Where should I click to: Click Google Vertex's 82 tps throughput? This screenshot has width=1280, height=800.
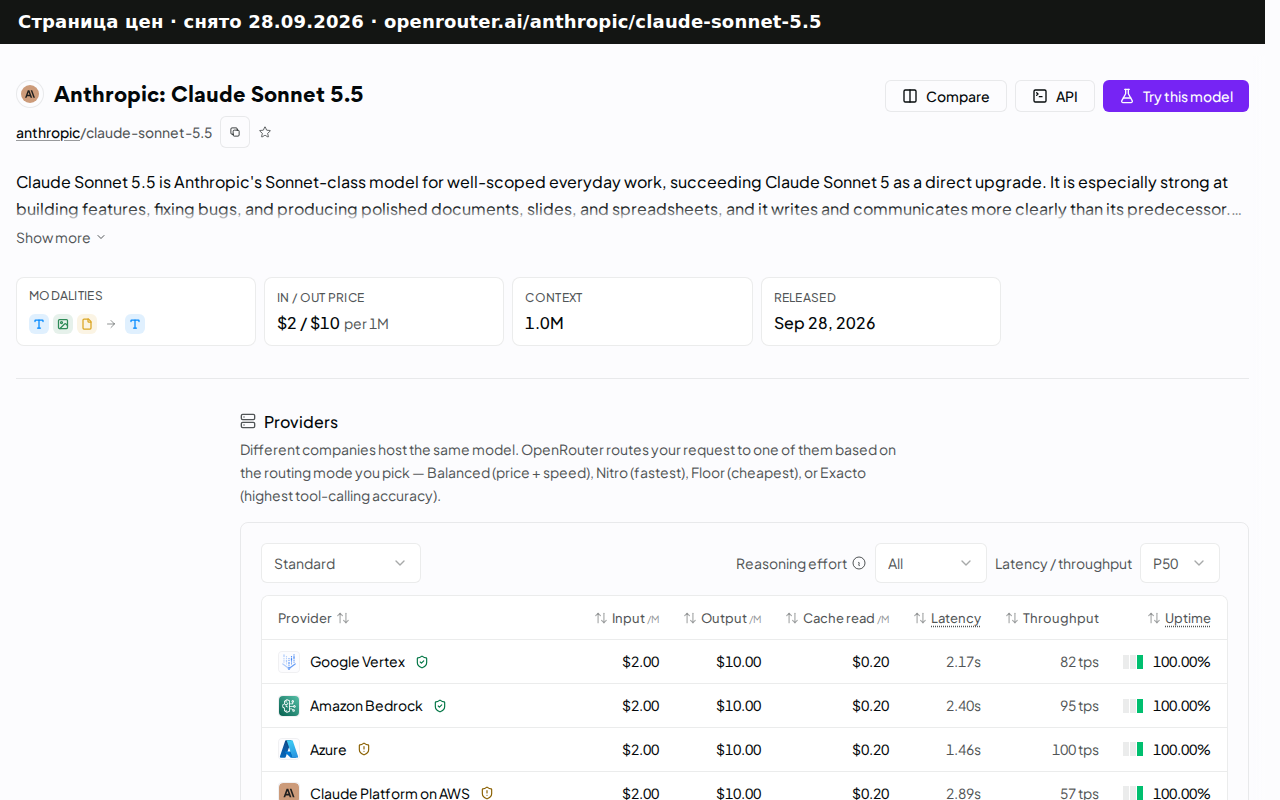pos(1080,662)
